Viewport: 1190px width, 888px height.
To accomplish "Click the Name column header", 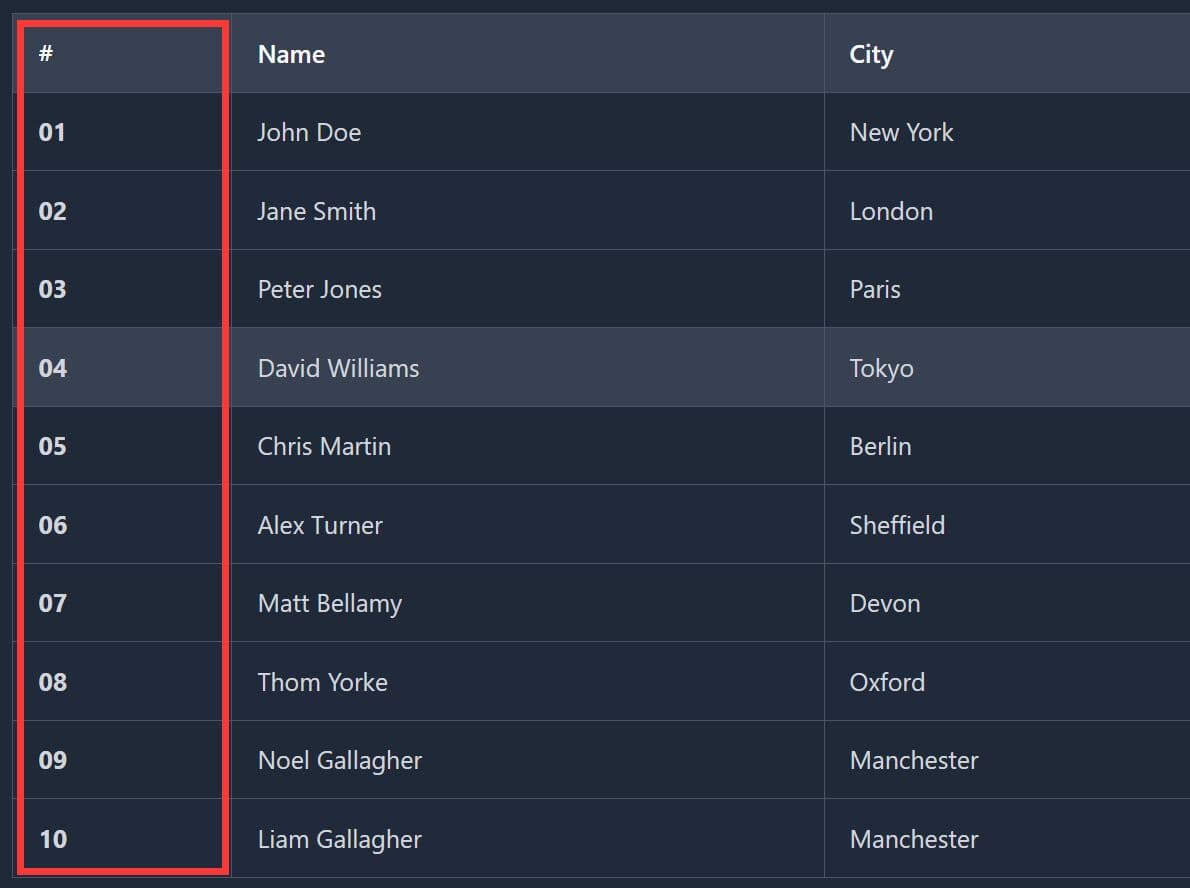I will click(291, 55).
